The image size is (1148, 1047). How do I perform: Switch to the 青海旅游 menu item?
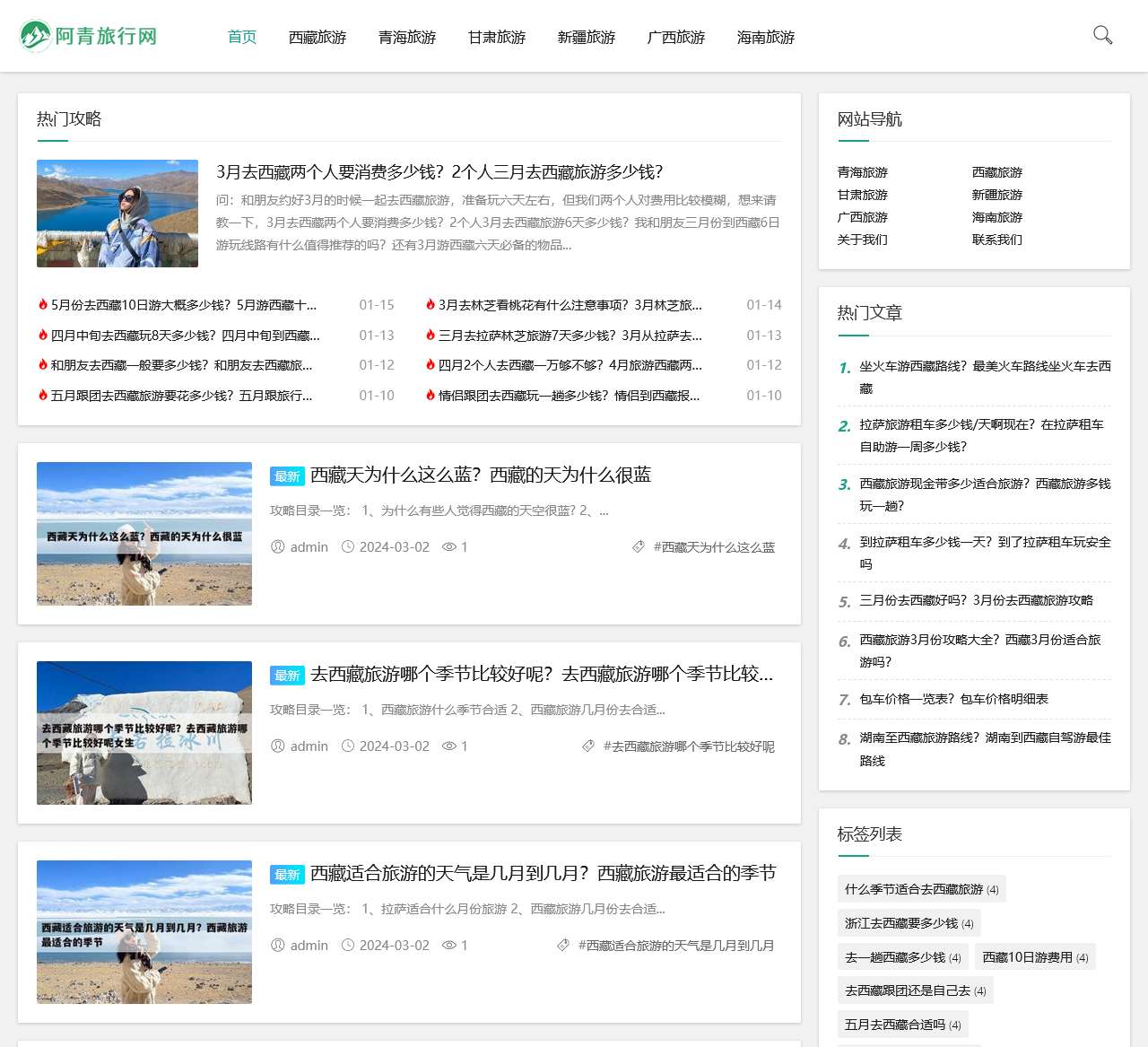[x=406, y=37]
